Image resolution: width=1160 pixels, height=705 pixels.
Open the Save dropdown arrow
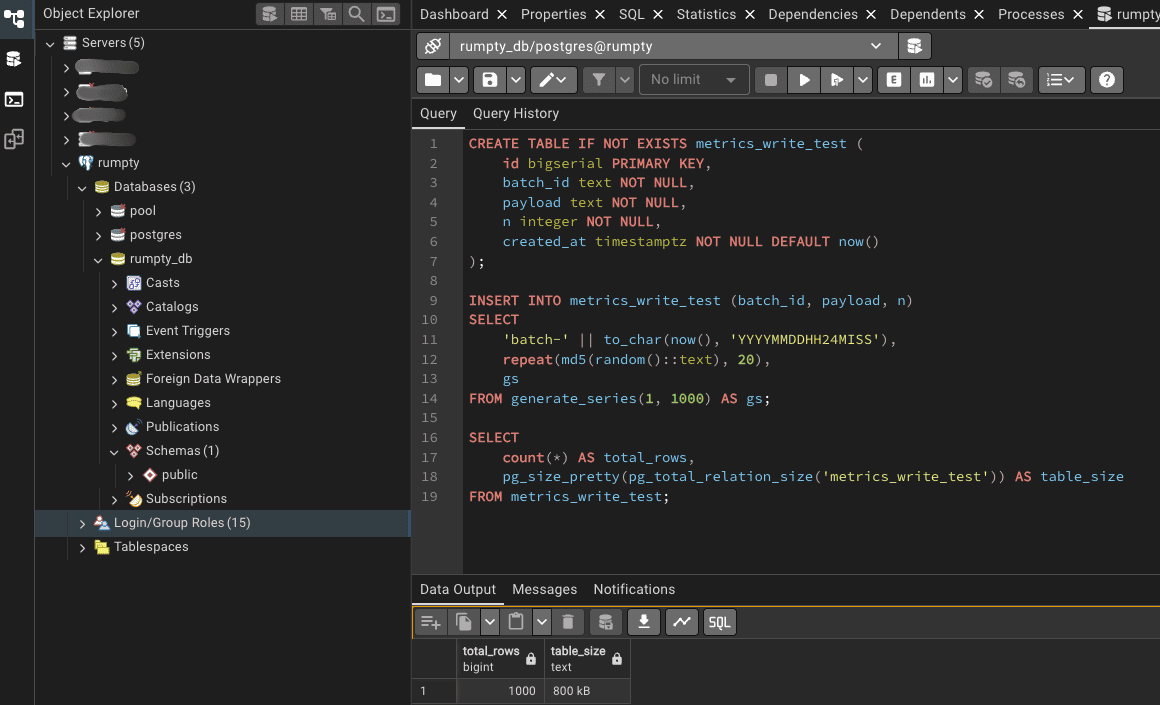(516, 80)
